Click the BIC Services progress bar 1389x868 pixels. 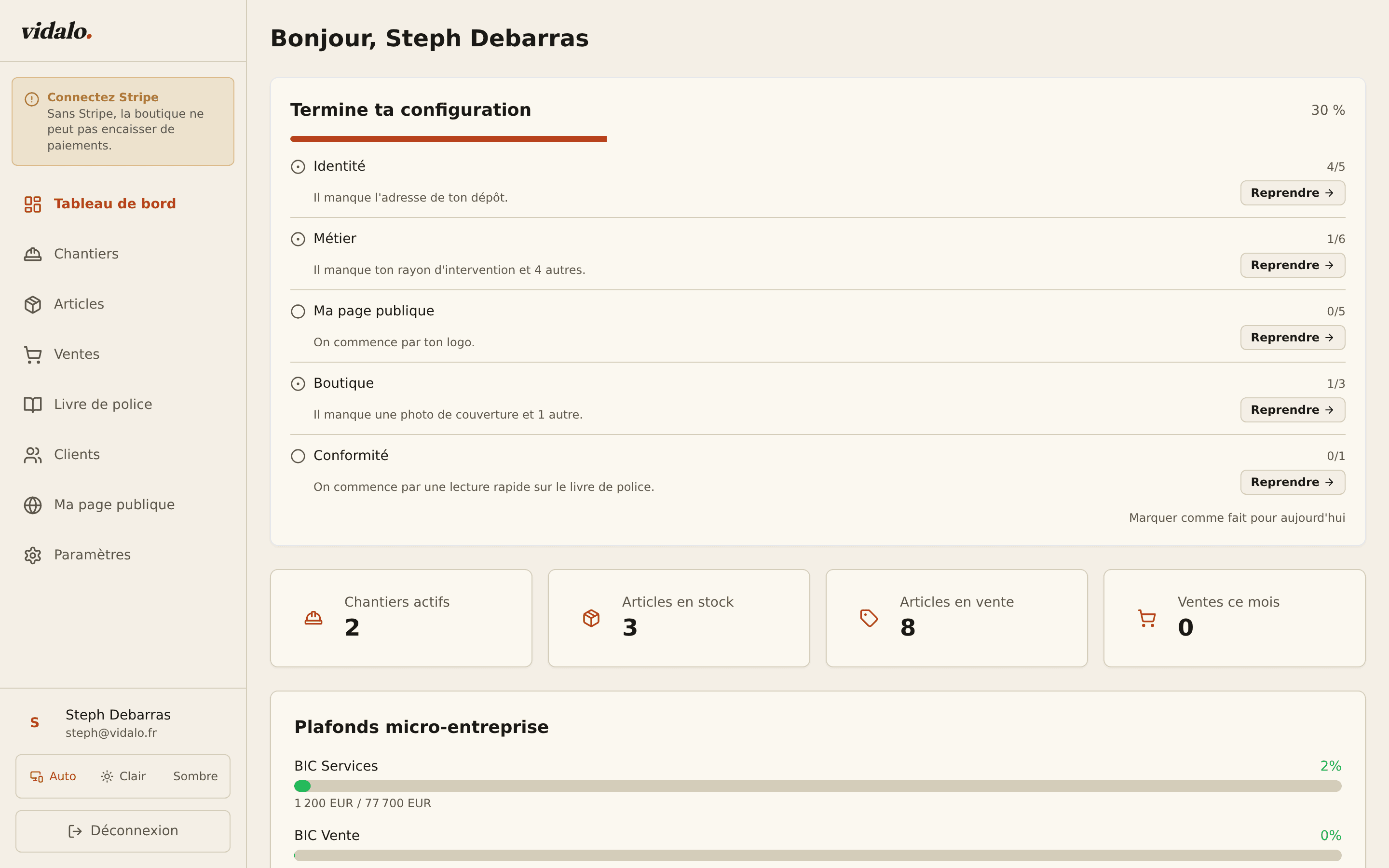[x=817, y=786]
